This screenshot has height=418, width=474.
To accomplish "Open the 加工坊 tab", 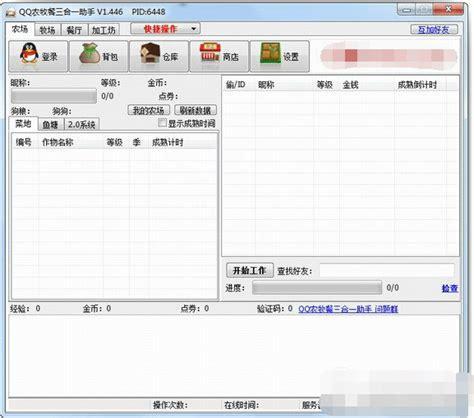I will point(104,30).
